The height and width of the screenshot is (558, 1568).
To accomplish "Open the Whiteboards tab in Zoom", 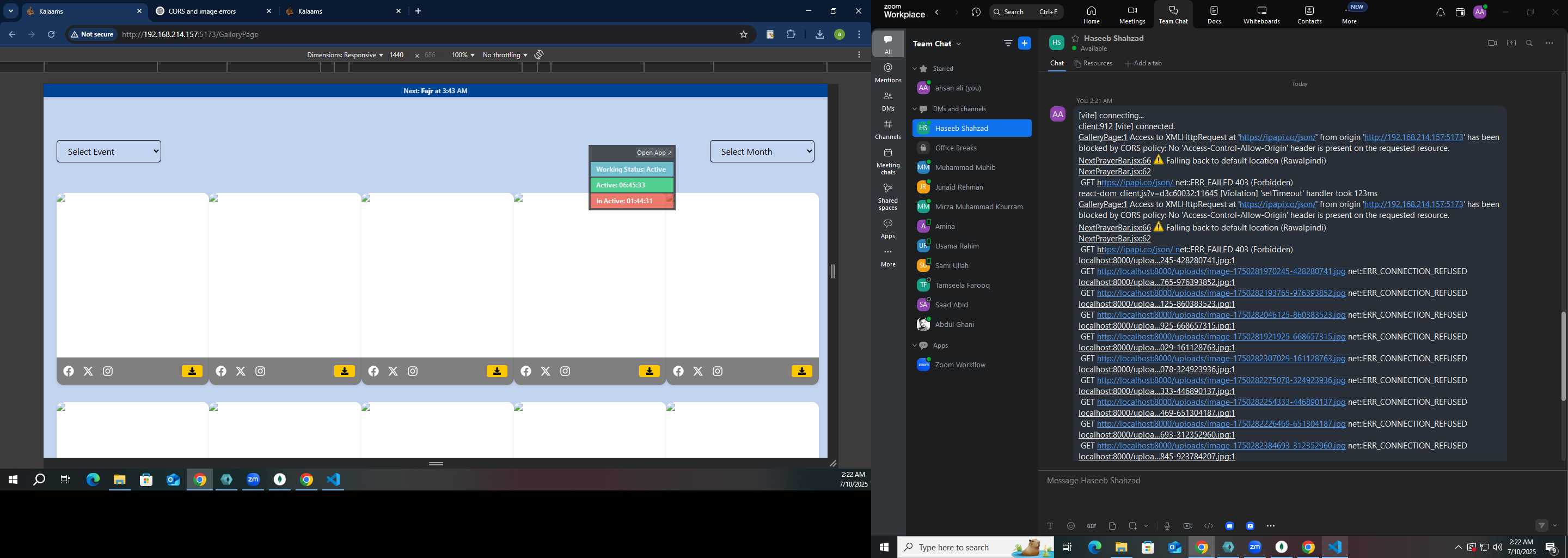I will [1261, 15].
